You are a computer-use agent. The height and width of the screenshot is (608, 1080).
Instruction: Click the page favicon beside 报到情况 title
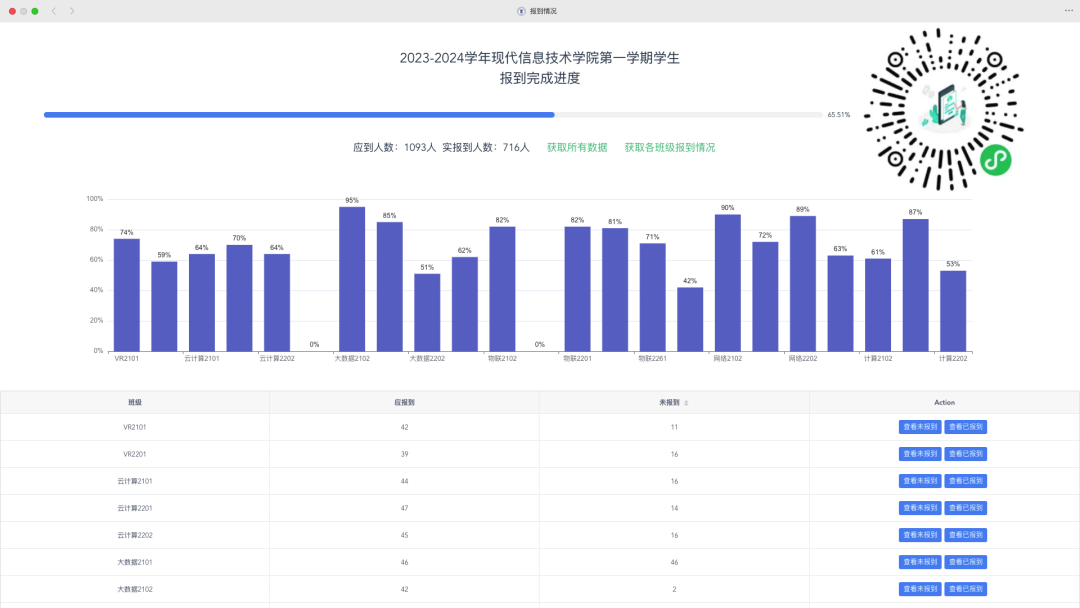(521, 11)
